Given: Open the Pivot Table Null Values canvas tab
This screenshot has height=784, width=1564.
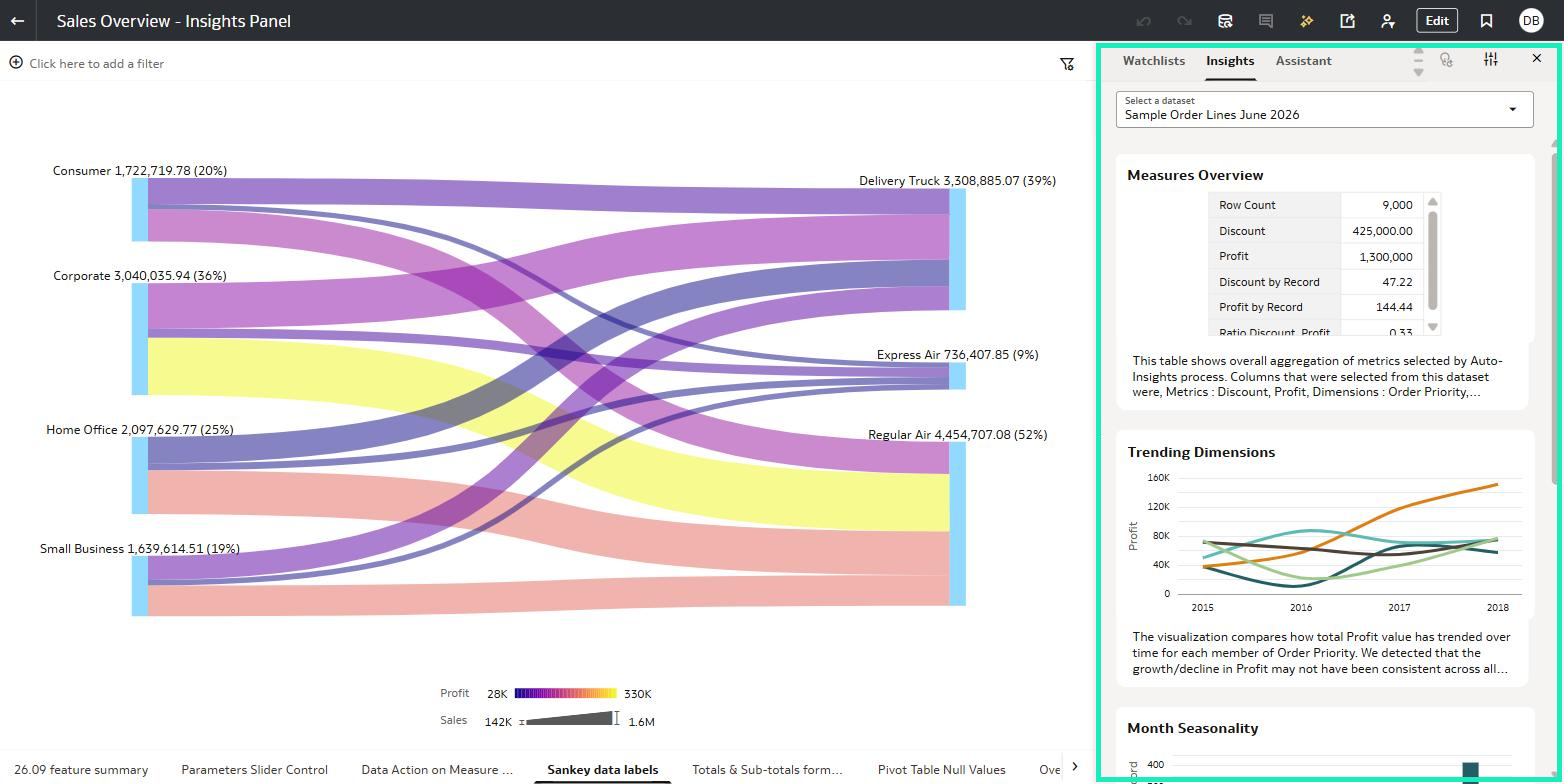Looking at the screenshot, I should (941, 770).
